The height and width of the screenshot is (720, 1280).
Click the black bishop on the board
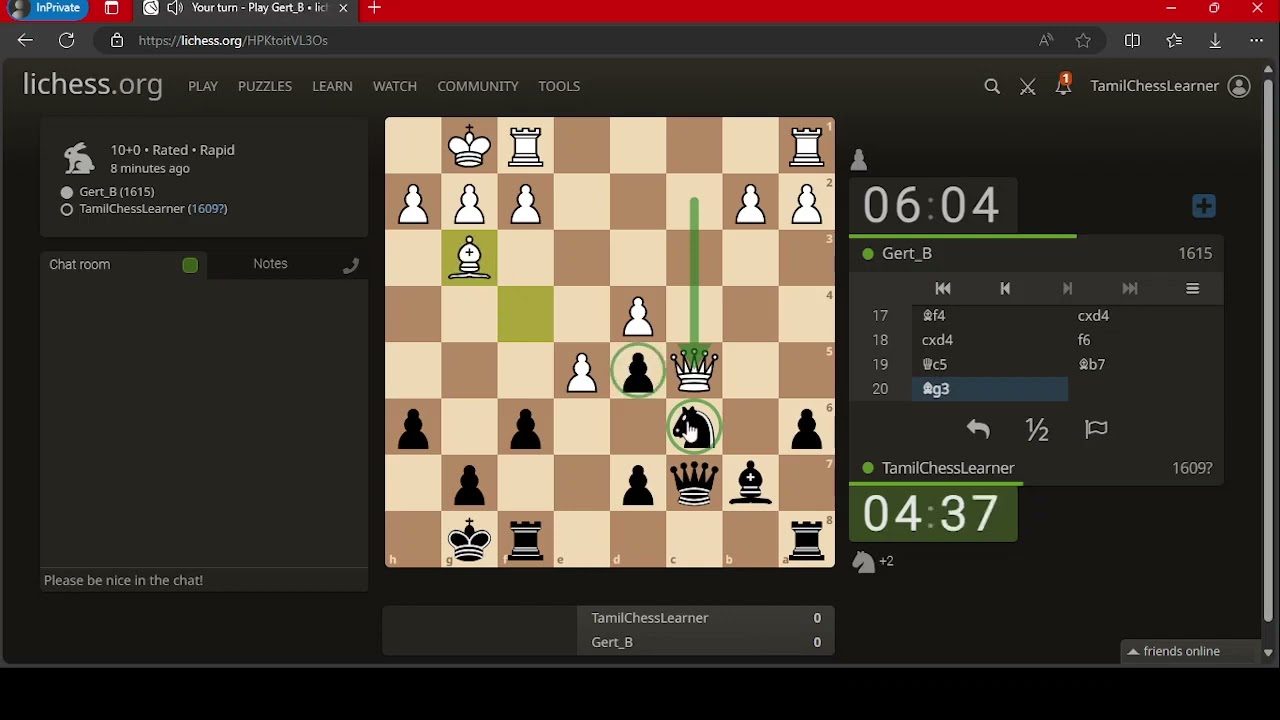click(x=750, y=484)
